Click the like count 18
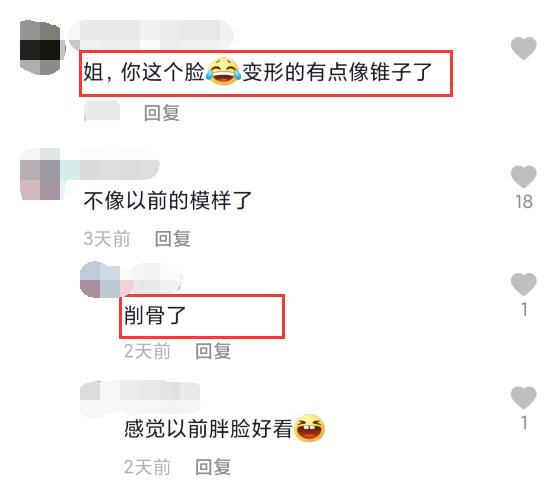The width and height of the screenshot is (554, 499). [x=524, y=202]
